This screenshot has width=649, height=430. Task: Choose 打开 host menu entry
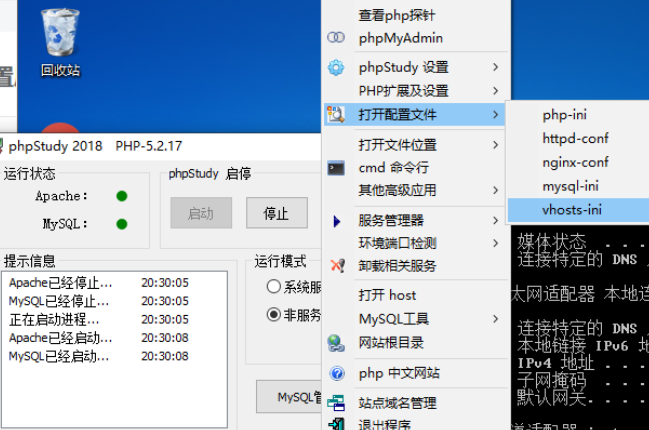[x=416, y=295]
